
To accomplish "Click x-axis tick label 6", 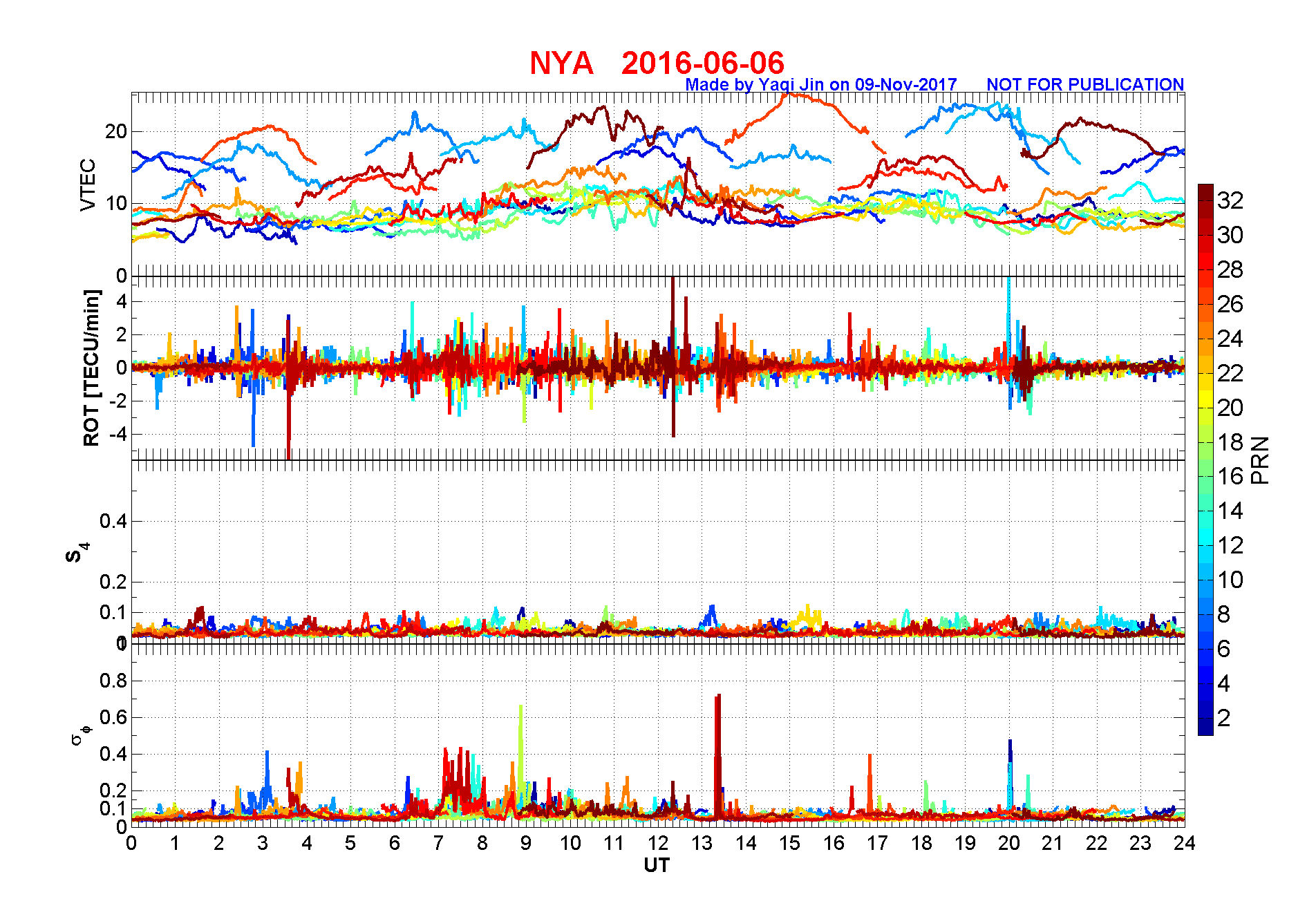I will [395, 842].
